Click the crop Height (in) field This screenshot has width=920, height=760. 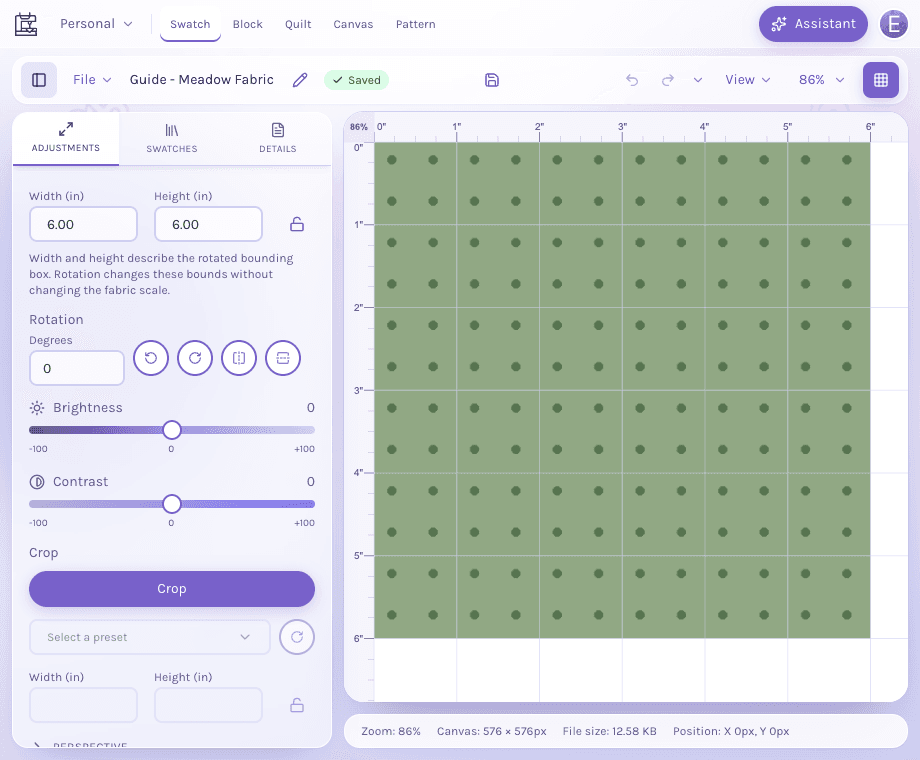pyautogui.click(x=208, y=705)
